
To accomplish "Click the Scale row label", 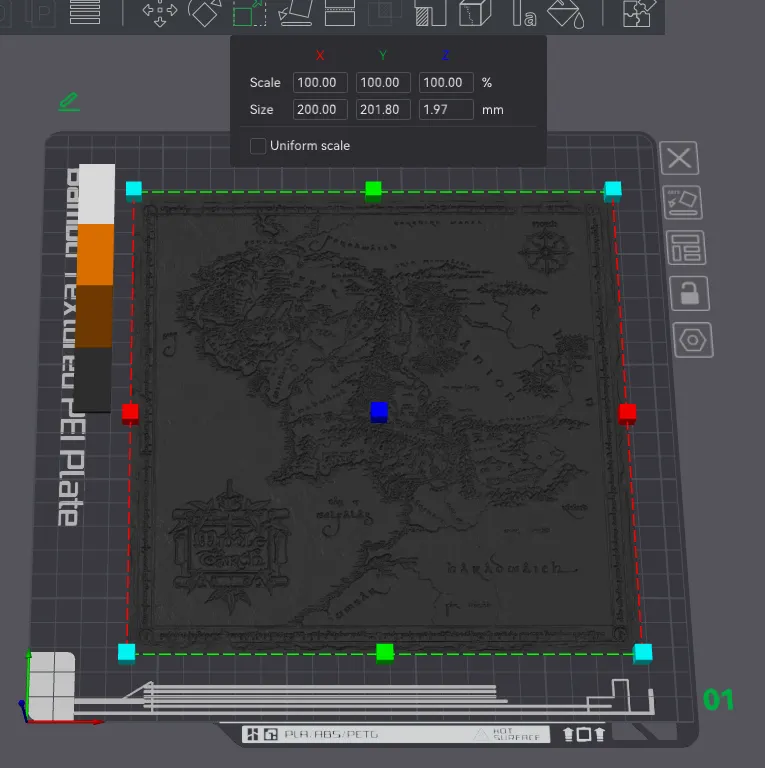I will point(265,82).
